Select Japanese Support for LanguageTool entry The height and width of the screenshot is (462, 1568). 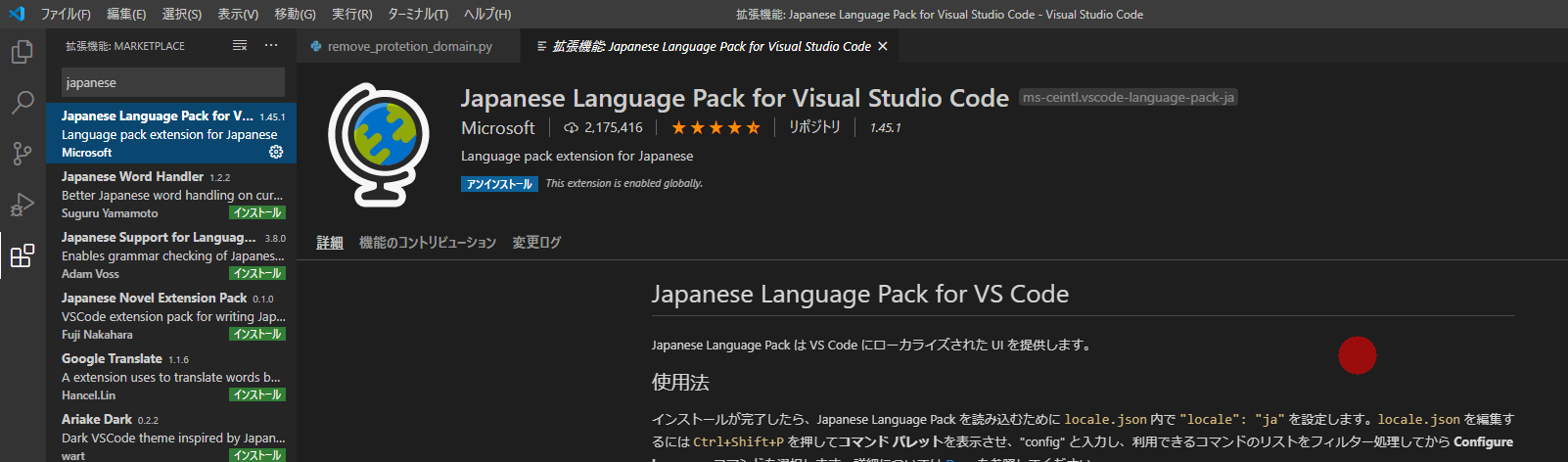171,254
